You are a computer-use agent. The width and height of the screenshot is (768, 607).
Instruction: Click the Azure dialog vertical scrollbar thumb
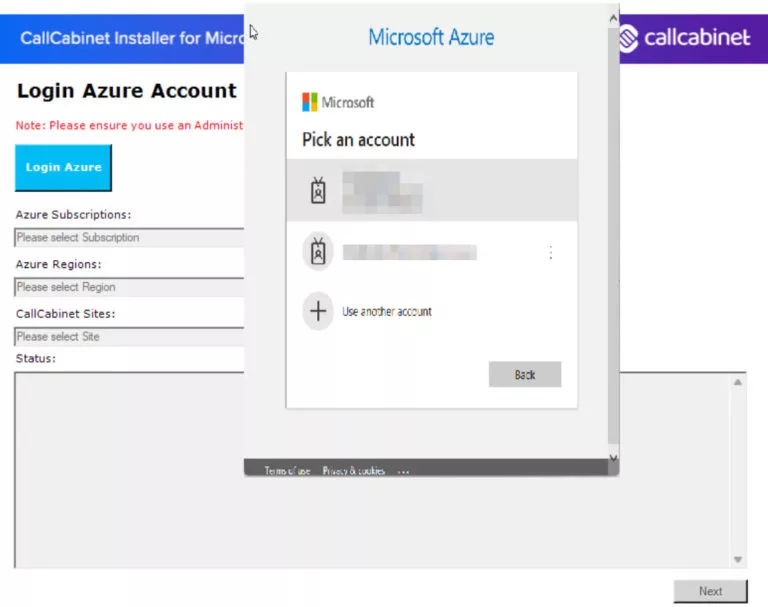click(x=613, y=235)
